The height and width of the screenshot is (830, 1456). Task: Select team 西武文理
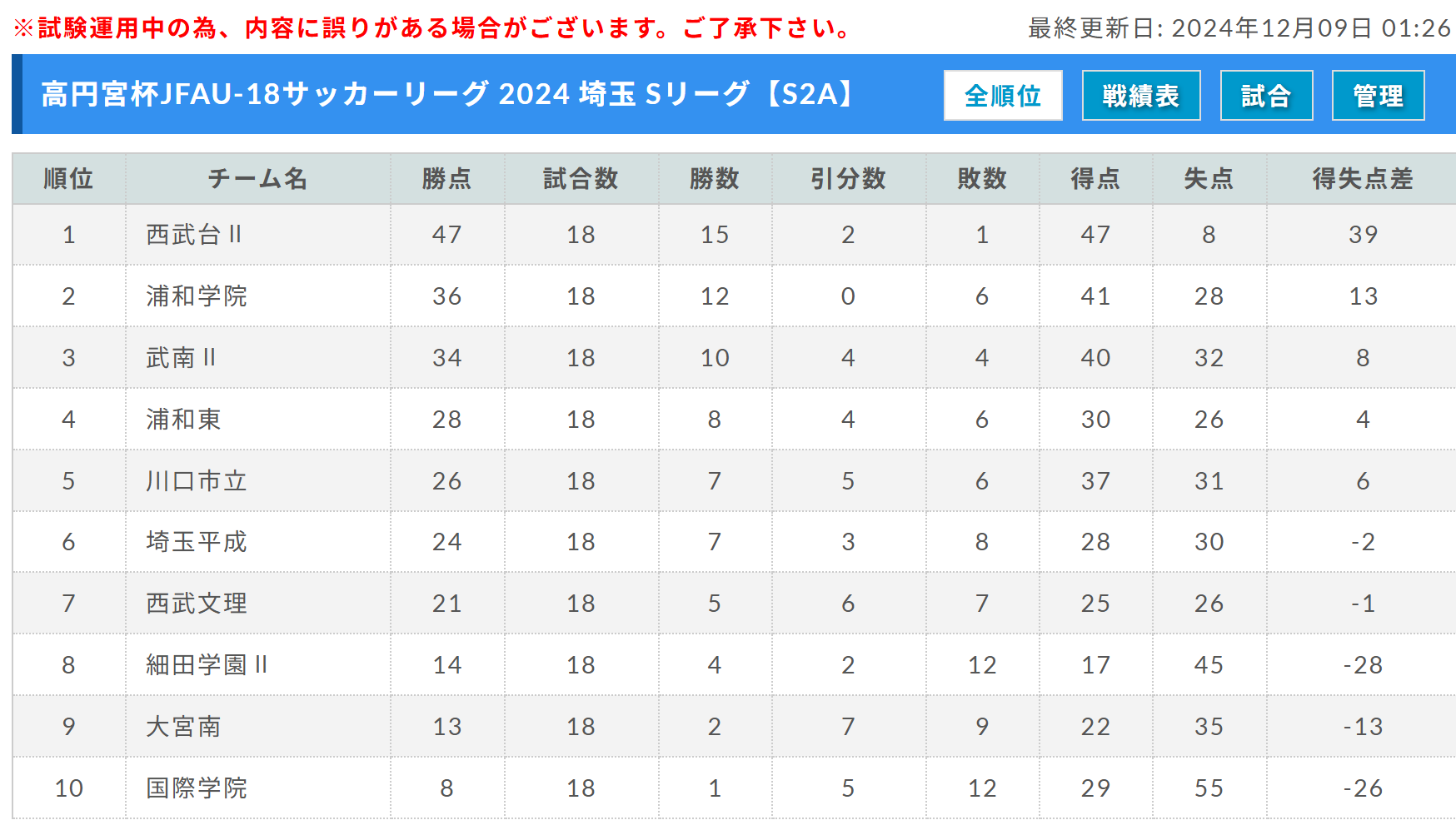[197, 604]
